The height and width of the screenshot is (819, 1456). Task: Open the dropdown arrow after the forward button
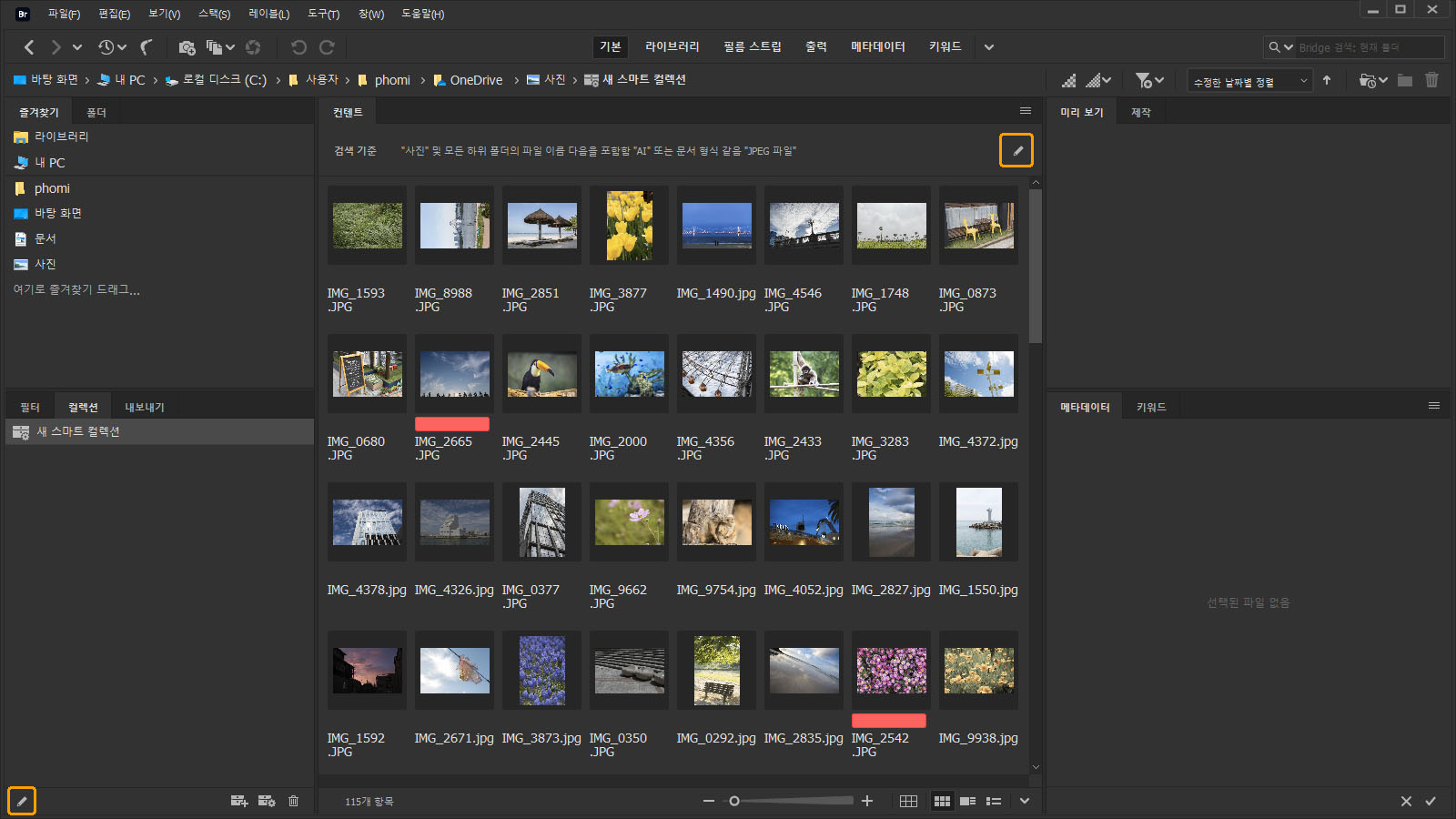[77, 46]
